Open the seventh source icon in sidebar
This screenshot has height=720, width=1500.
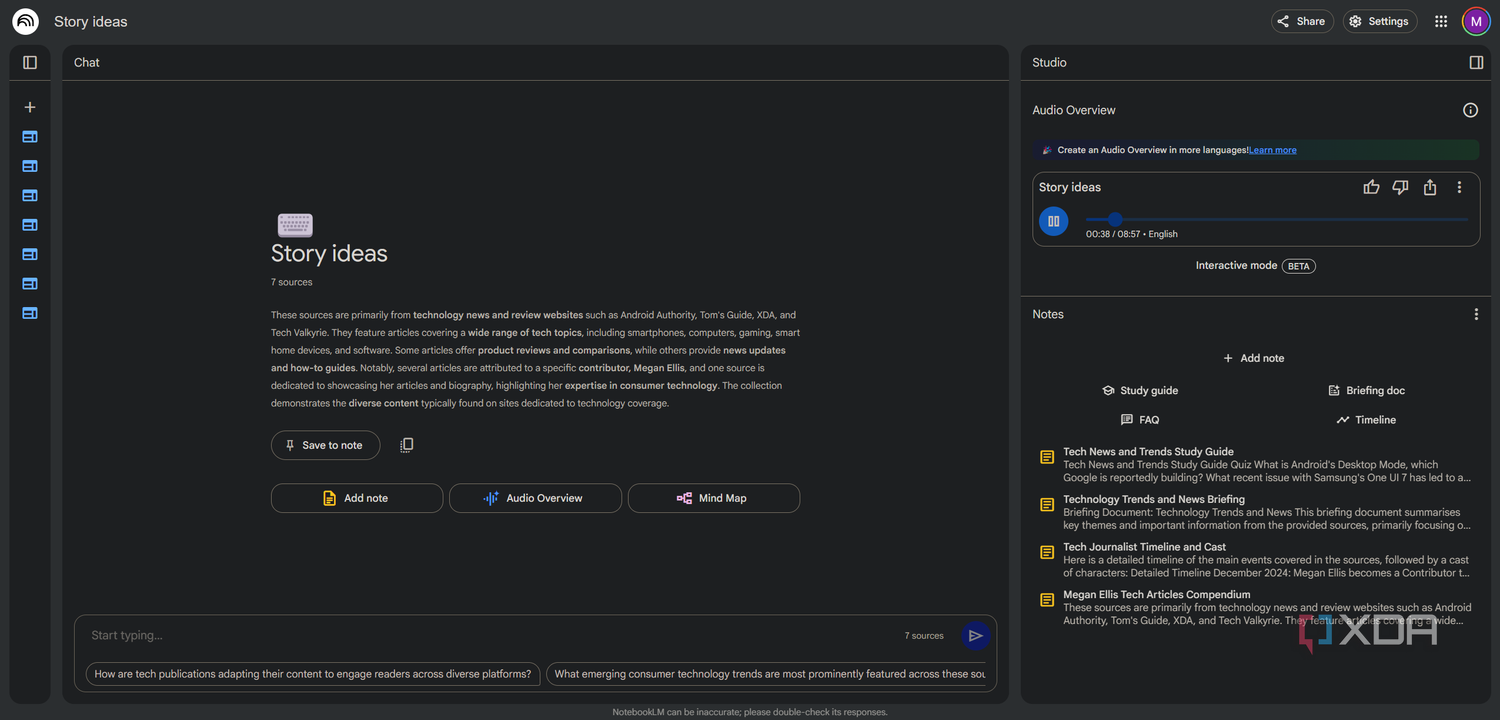[30, 313]
